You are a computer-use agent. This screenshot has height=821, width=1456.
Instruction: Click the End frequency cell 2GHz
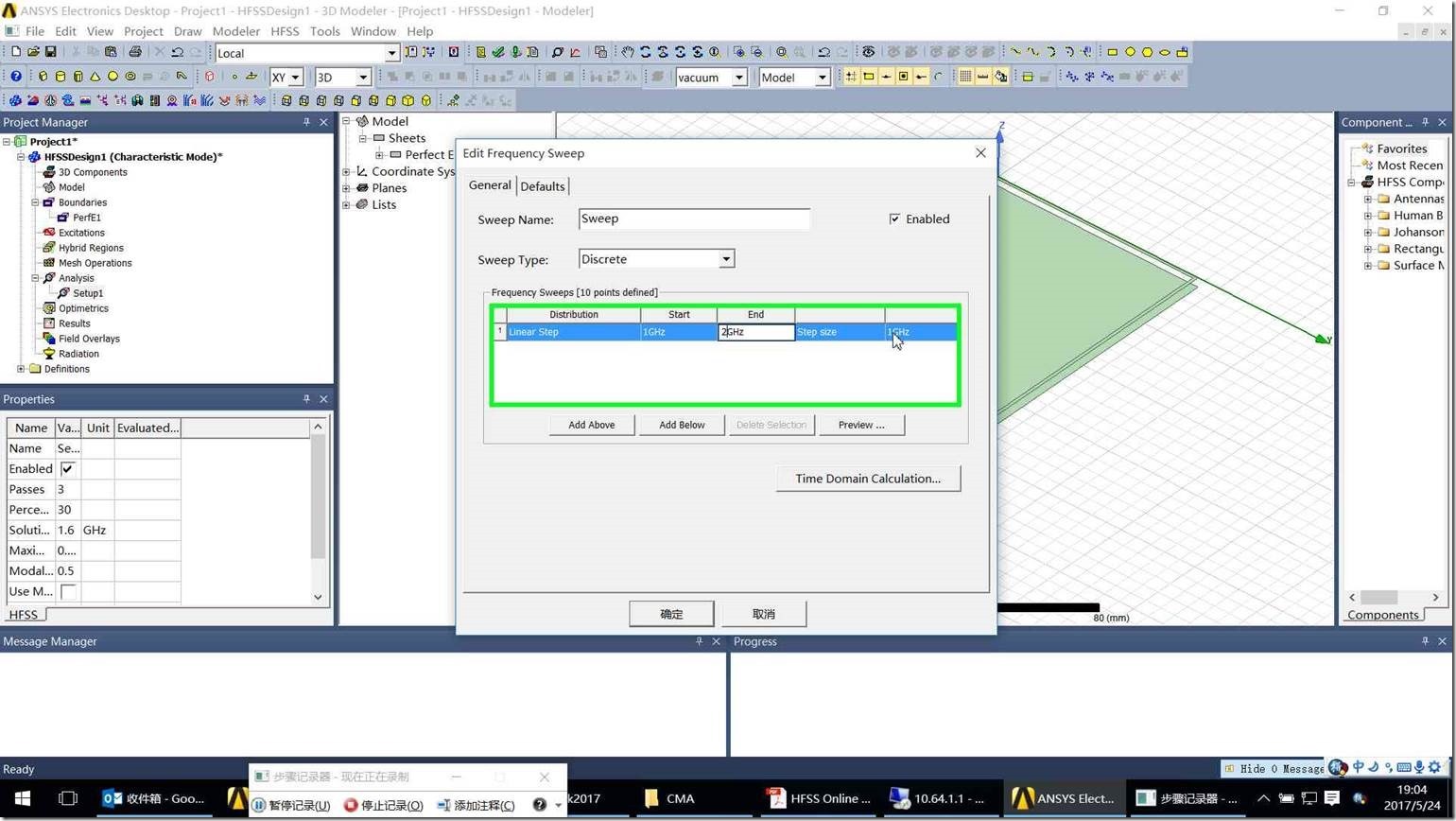[x=756, y=332]
